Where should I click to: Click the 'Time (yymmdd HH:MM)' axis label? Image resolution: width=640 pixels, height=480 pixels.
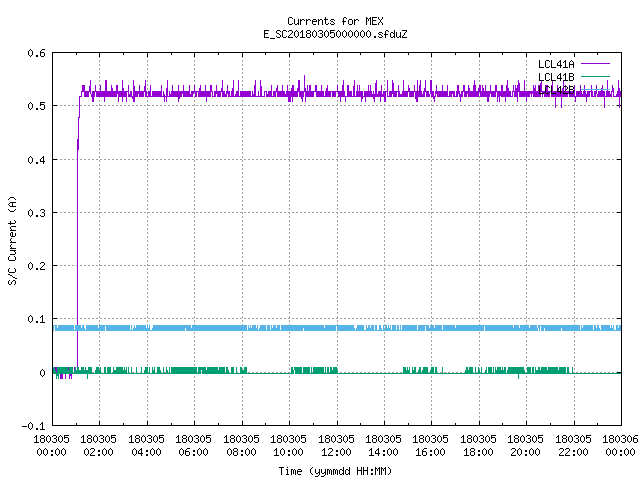[x=335, y=471]
